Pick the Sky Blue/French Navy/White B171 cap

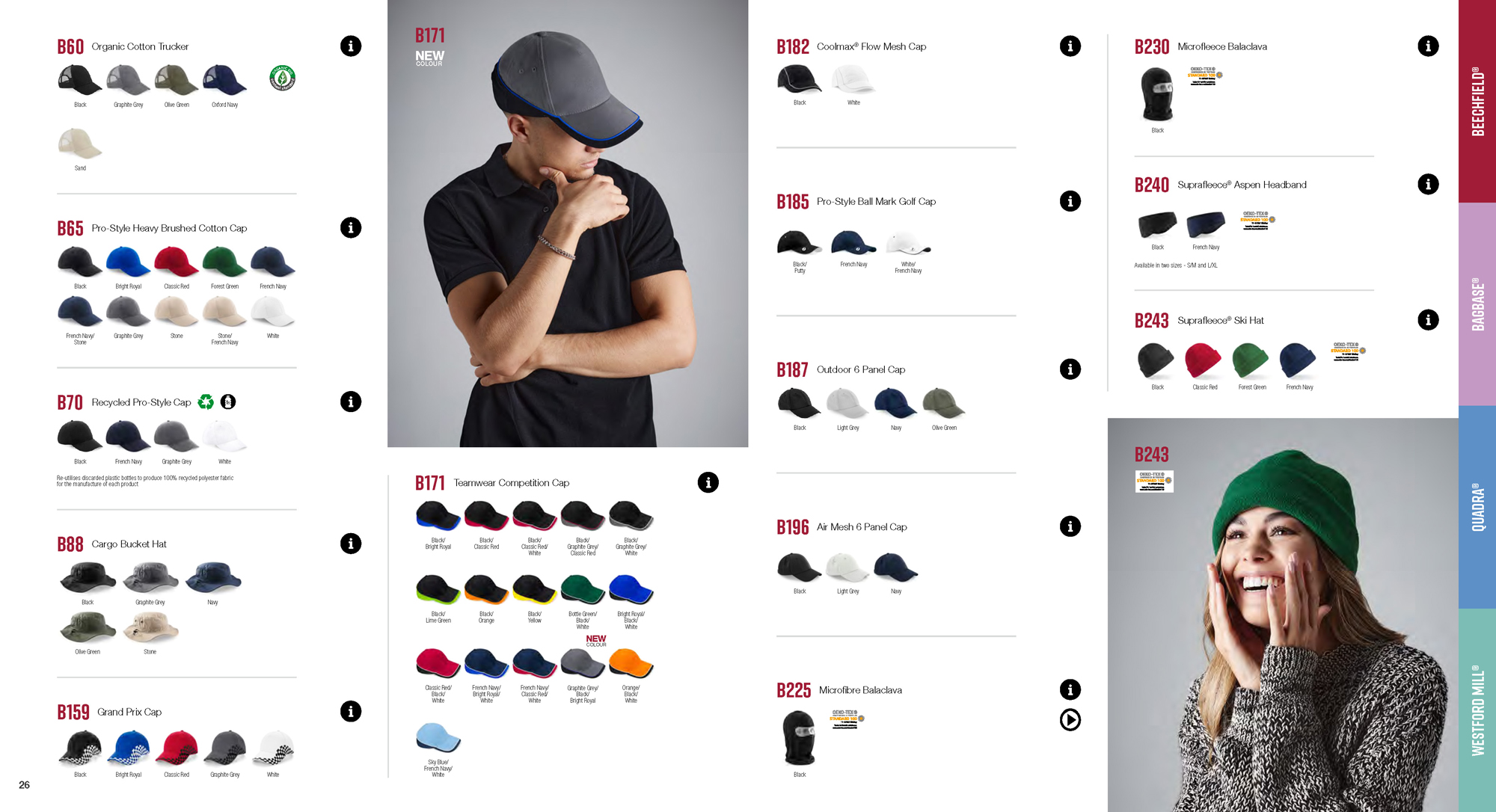click(438, 739)
